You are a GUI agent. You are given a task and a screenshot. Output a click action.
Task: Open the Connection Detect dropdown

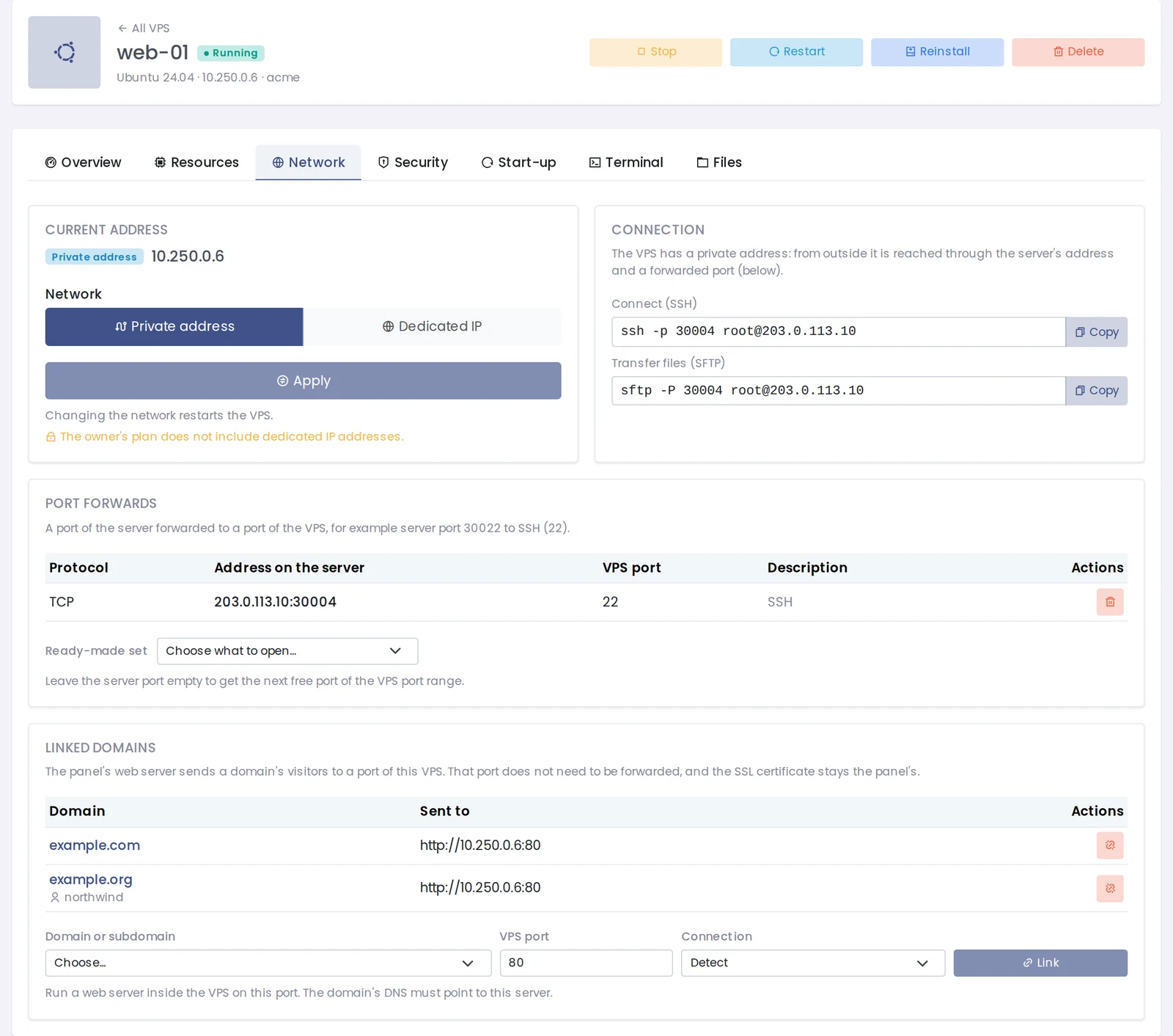[813, 963]
